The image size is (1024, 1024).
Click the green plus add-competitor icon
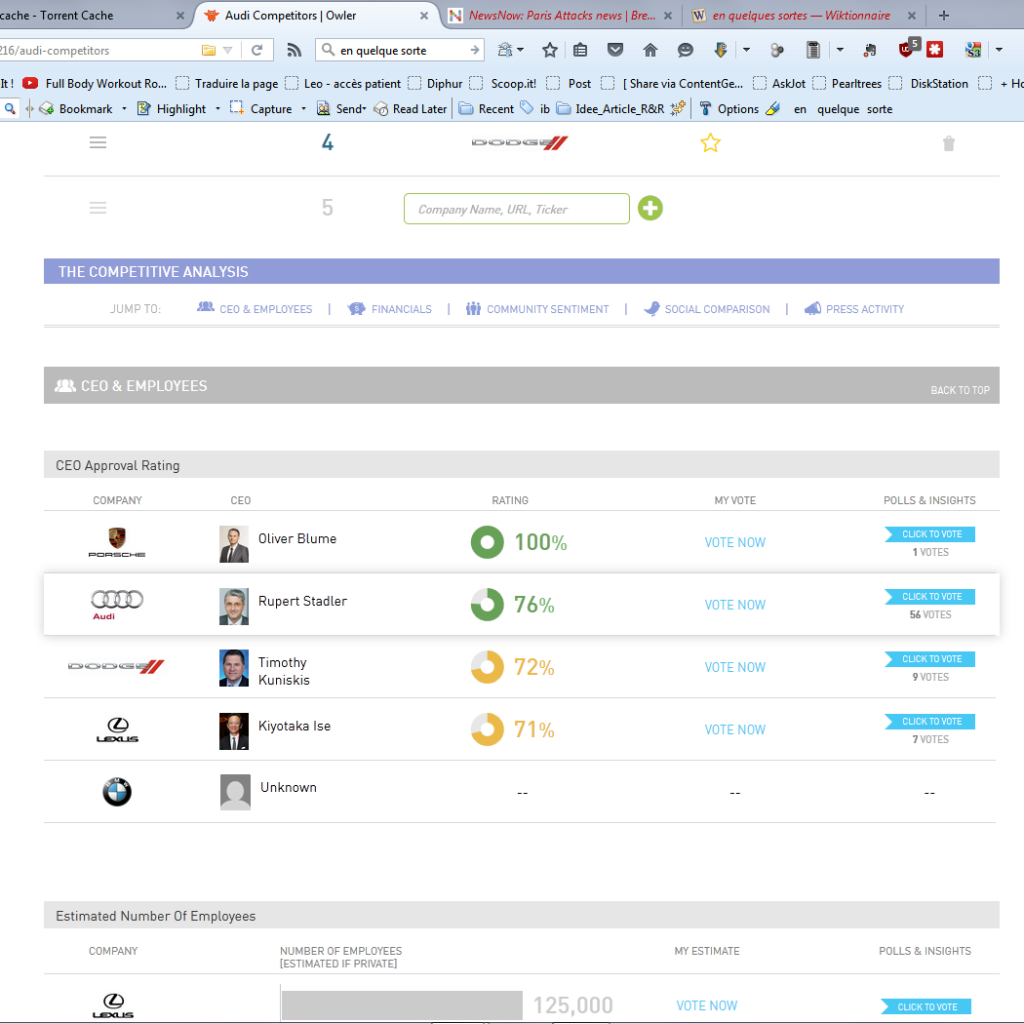click(x=650, y=208)
